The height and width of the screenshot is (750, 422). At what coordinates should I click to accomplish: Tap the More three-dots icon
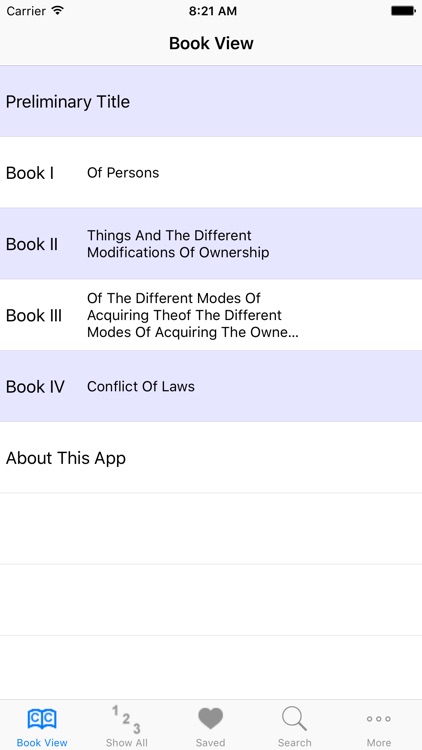click(x=378, y=718)
